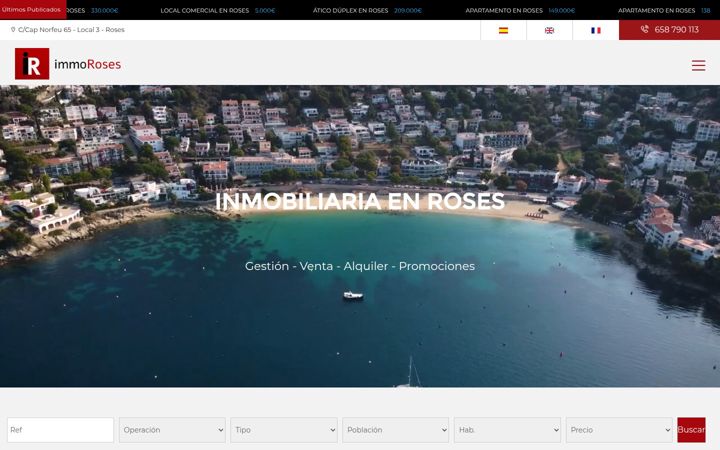Click the red Buscar button
This screenshot has height=450, width=720.
[x=691, y=430]
